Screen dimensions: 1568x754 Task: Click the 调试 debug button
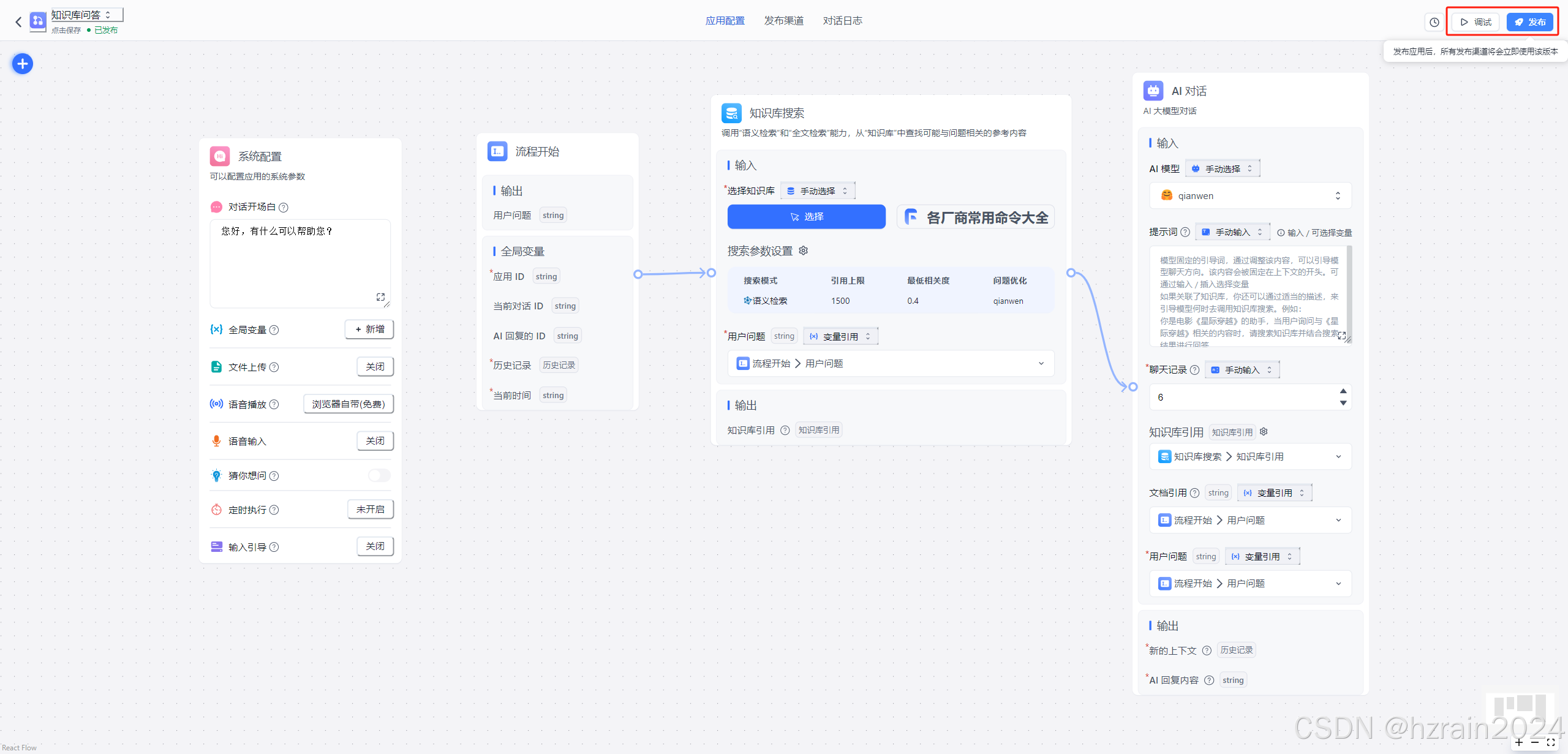[x=1476, y=22]
